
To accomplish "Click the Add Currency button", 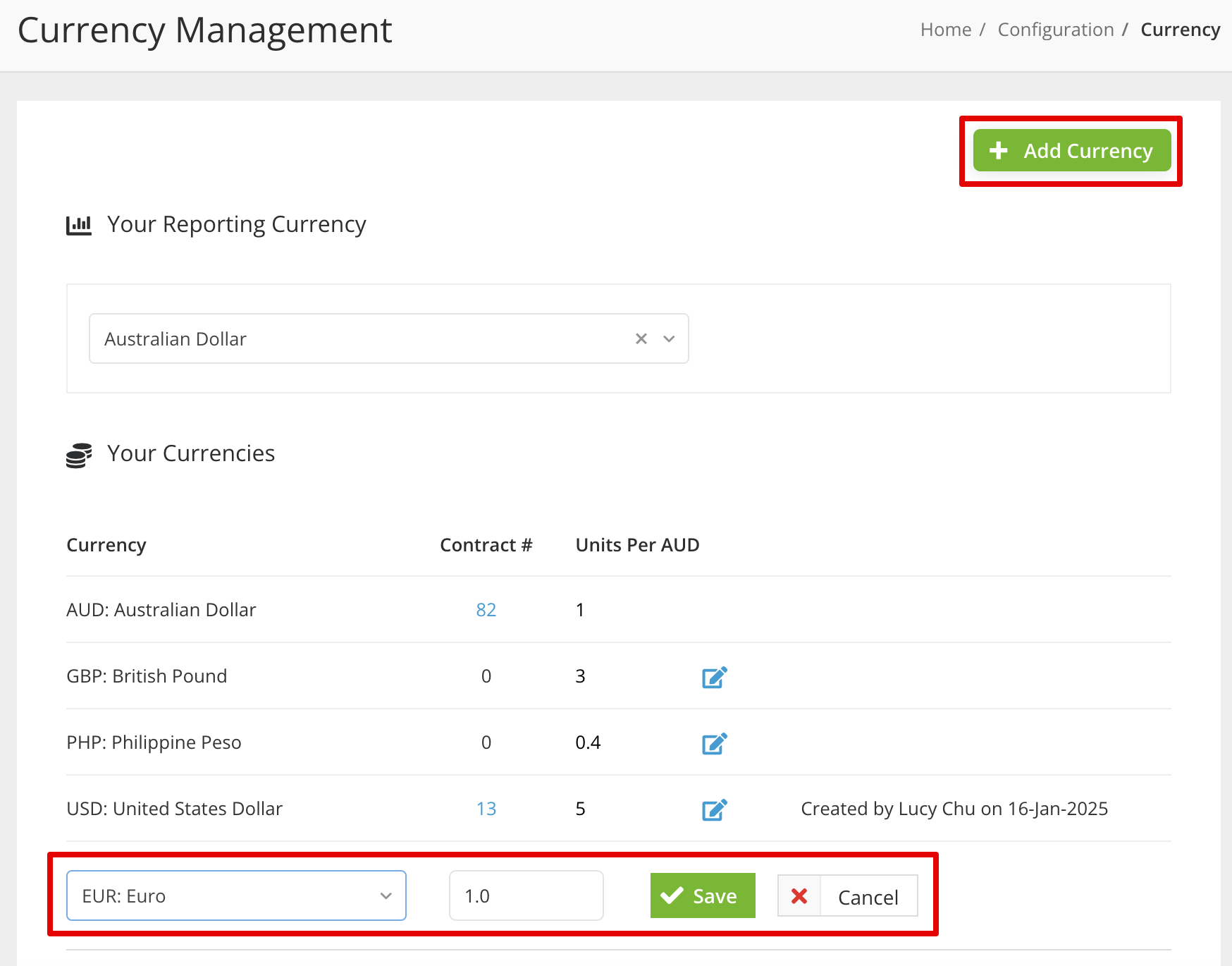I will click(x=1071, y=150).
